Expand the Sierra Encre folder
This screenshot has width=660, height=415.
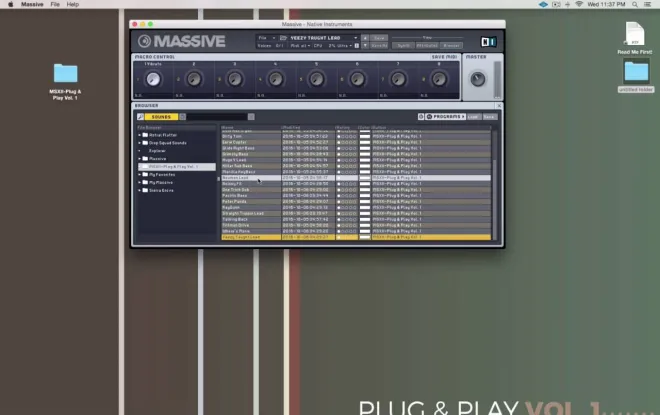coord(140,191)
